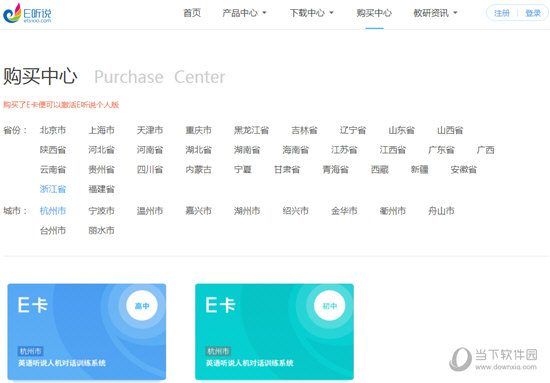Select province 四川省
Screen dimensions: 550x383
click(x=150, y=169)
